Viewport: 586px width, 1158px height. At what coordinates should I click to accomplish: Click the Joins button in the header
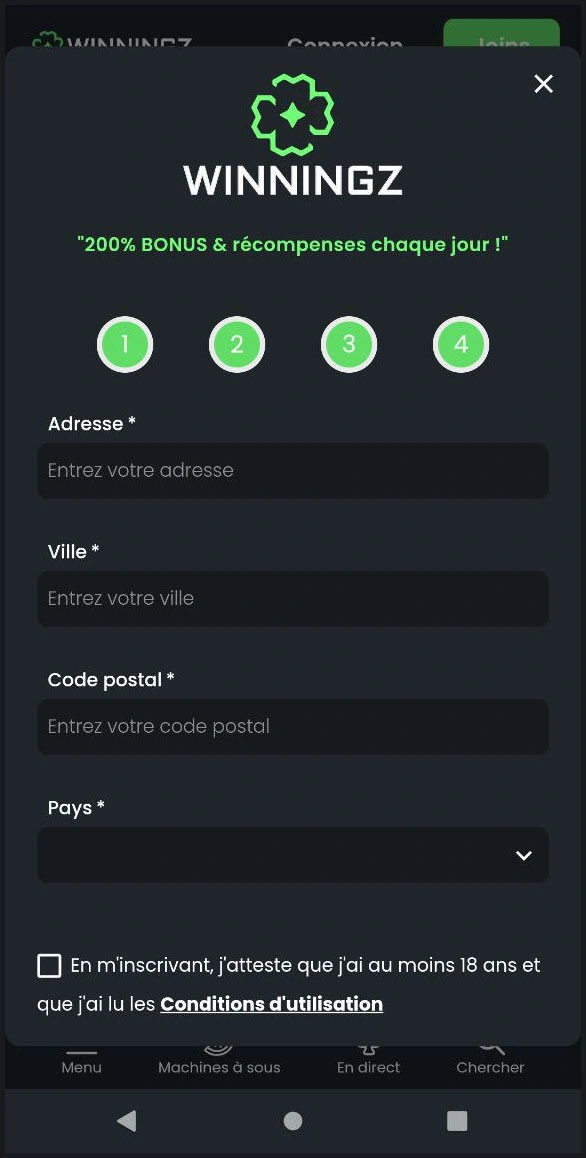tap(501, 44)
